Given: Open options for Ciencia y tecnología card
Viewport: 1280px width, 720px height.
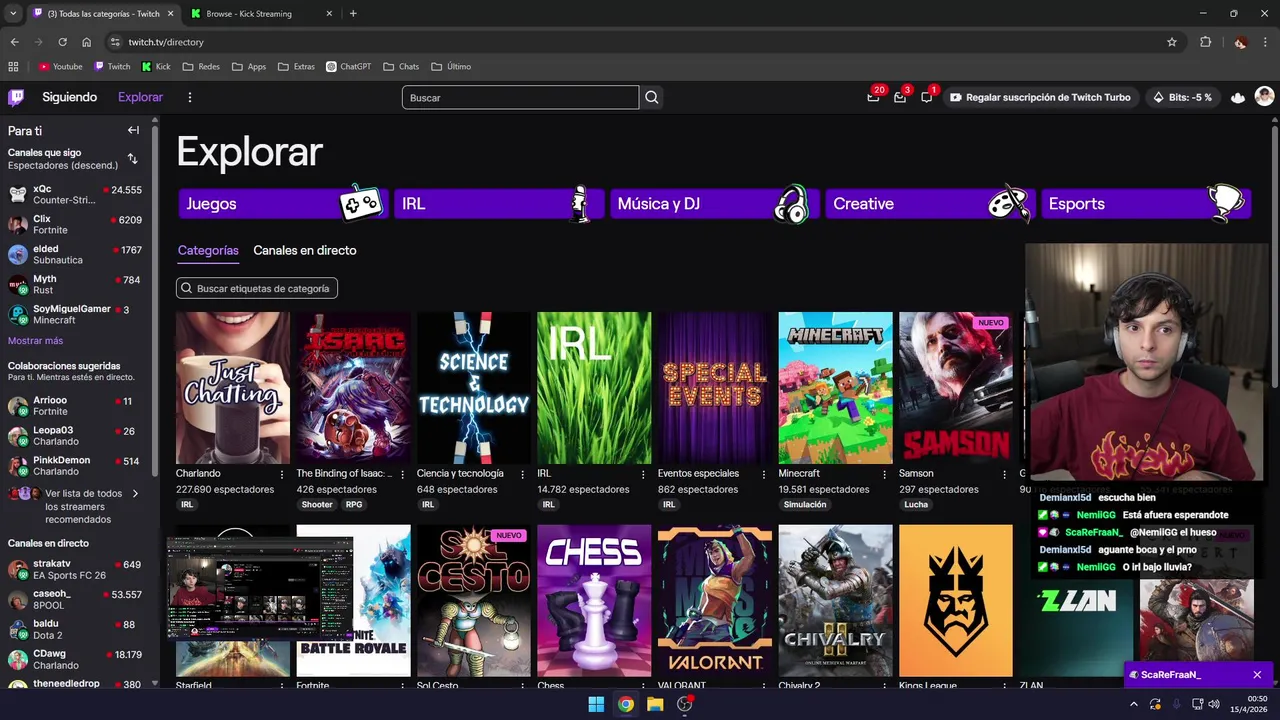Looking at the screenshot, I should [x=523, y=474].
